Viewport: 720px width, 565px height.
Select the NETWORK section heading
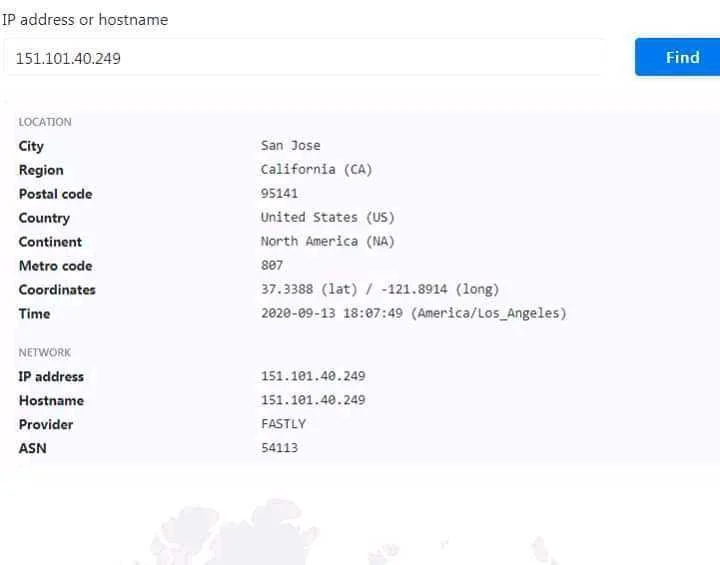pyautogui.click(x=45, y=352)
